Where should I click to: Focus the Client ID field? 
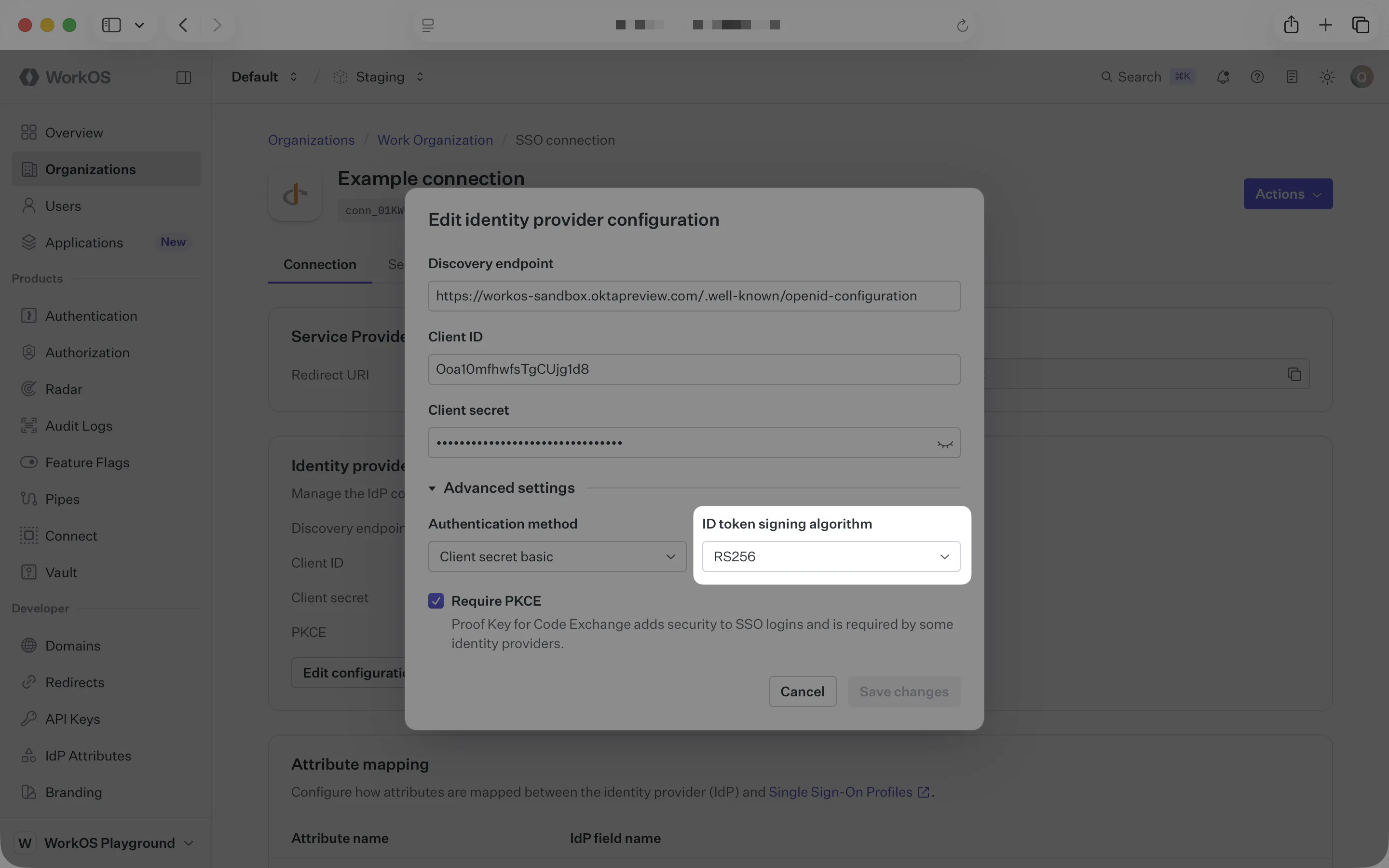(x=694, y=369)
